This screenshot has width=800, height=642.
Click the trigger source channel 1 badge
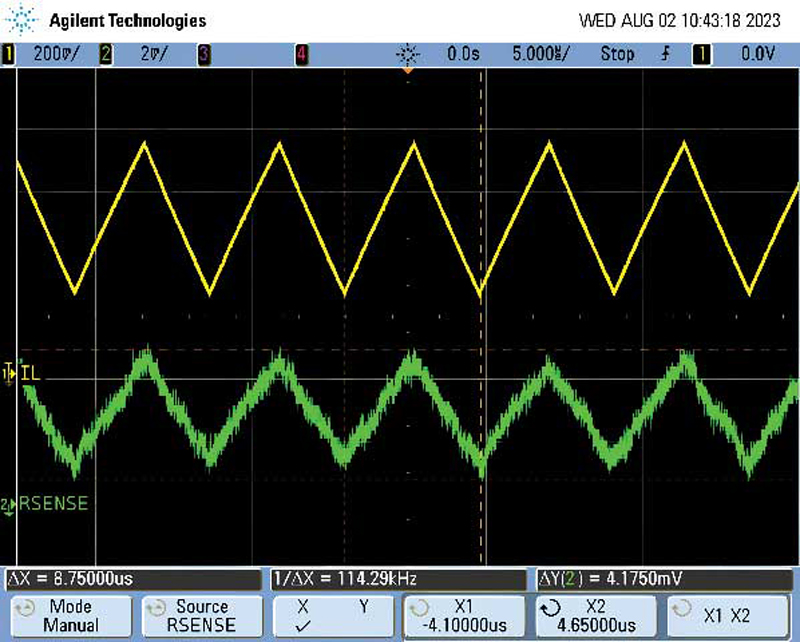pos(701,54)
